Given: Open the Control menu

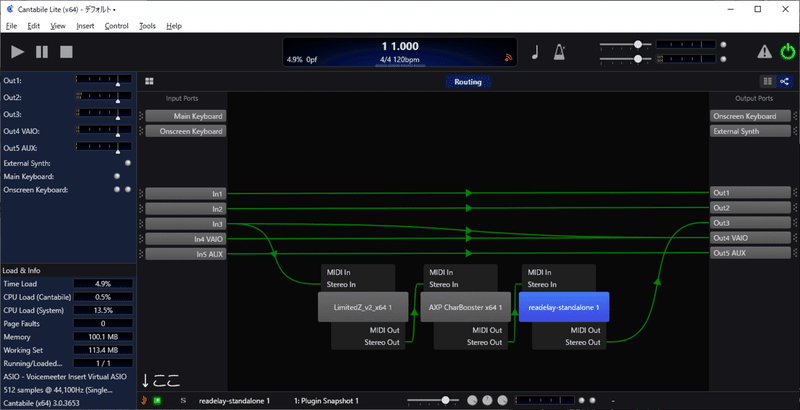Looking at the screenshot, I should tap(116, 26).
